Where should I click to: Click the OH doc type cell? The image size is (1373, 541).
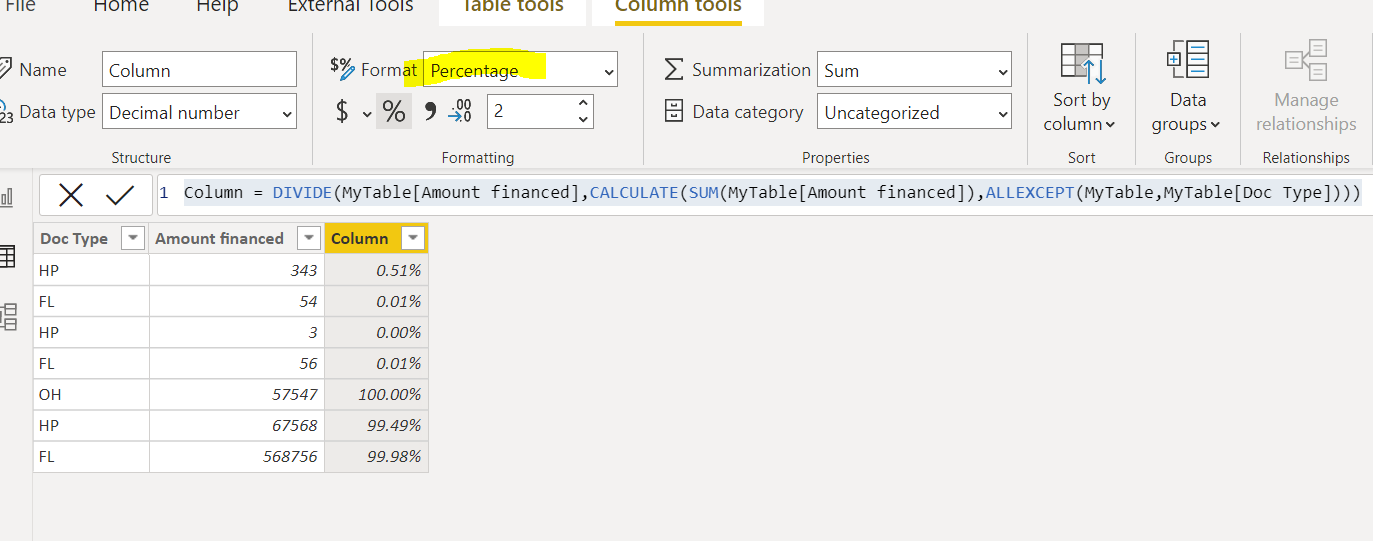tap(91, 395)
